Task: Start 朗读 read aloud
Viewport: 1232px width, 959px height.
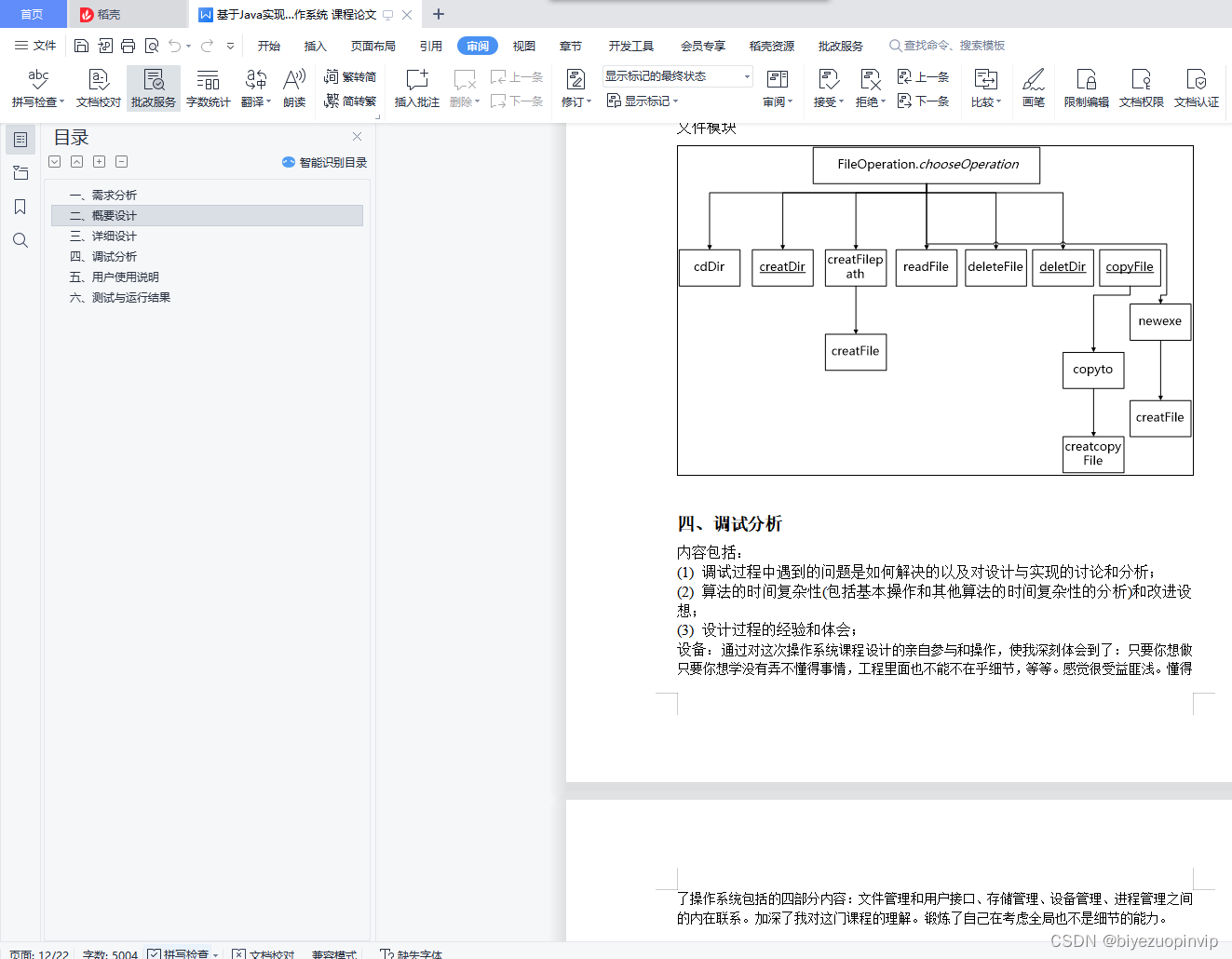Action: 294,88
